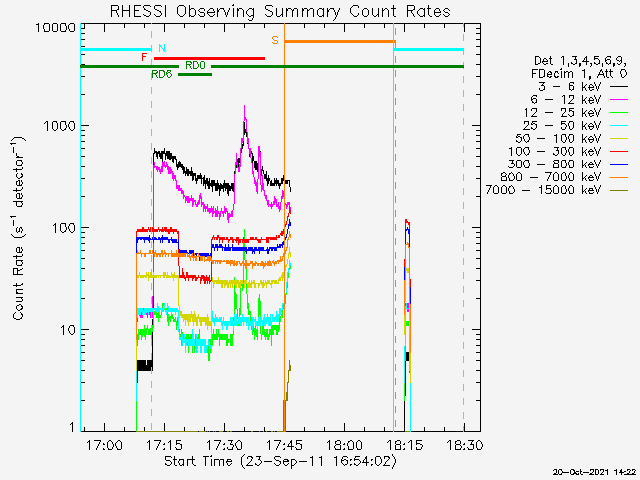Click the '1000' y-axis tick label
This screenshot has height=480, width=640.
click(60, 126)
